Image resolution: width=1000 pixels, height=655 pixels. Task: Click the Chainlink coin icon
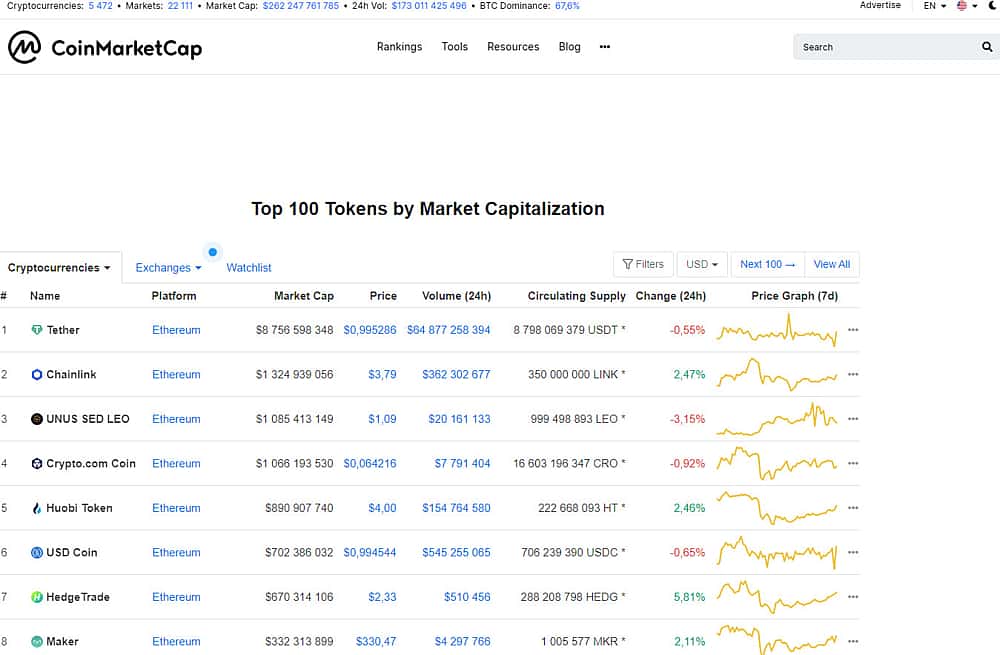(x=37, y=375)
